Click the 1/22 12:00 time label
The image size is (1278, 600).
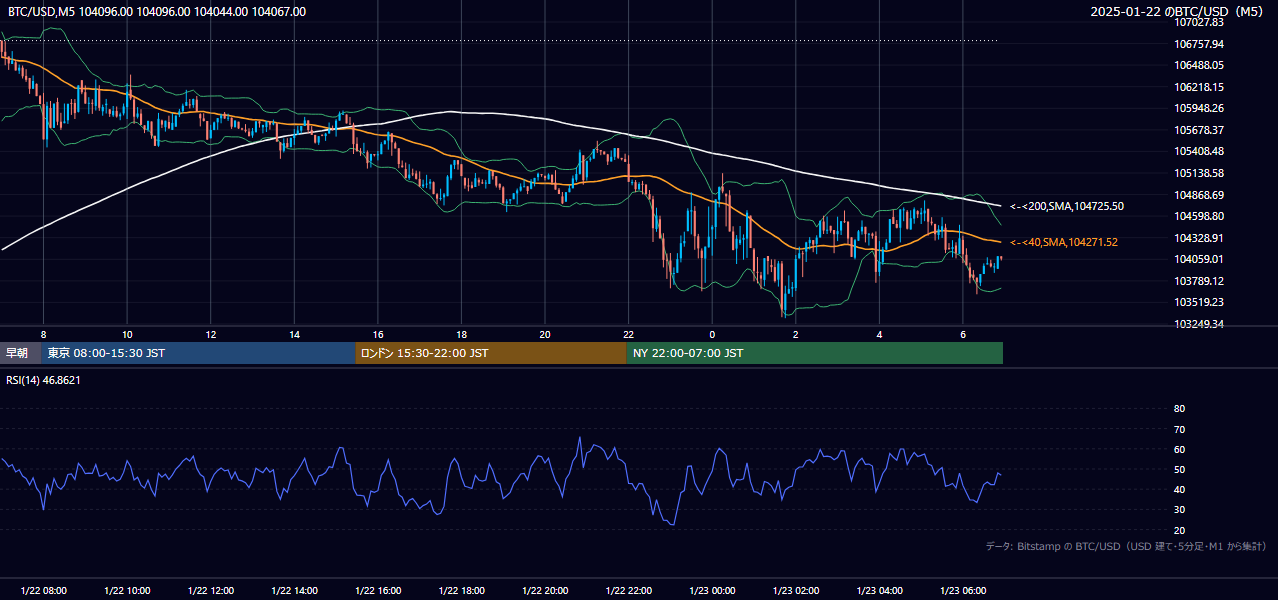pyautogui.click(x=210, y=591)
